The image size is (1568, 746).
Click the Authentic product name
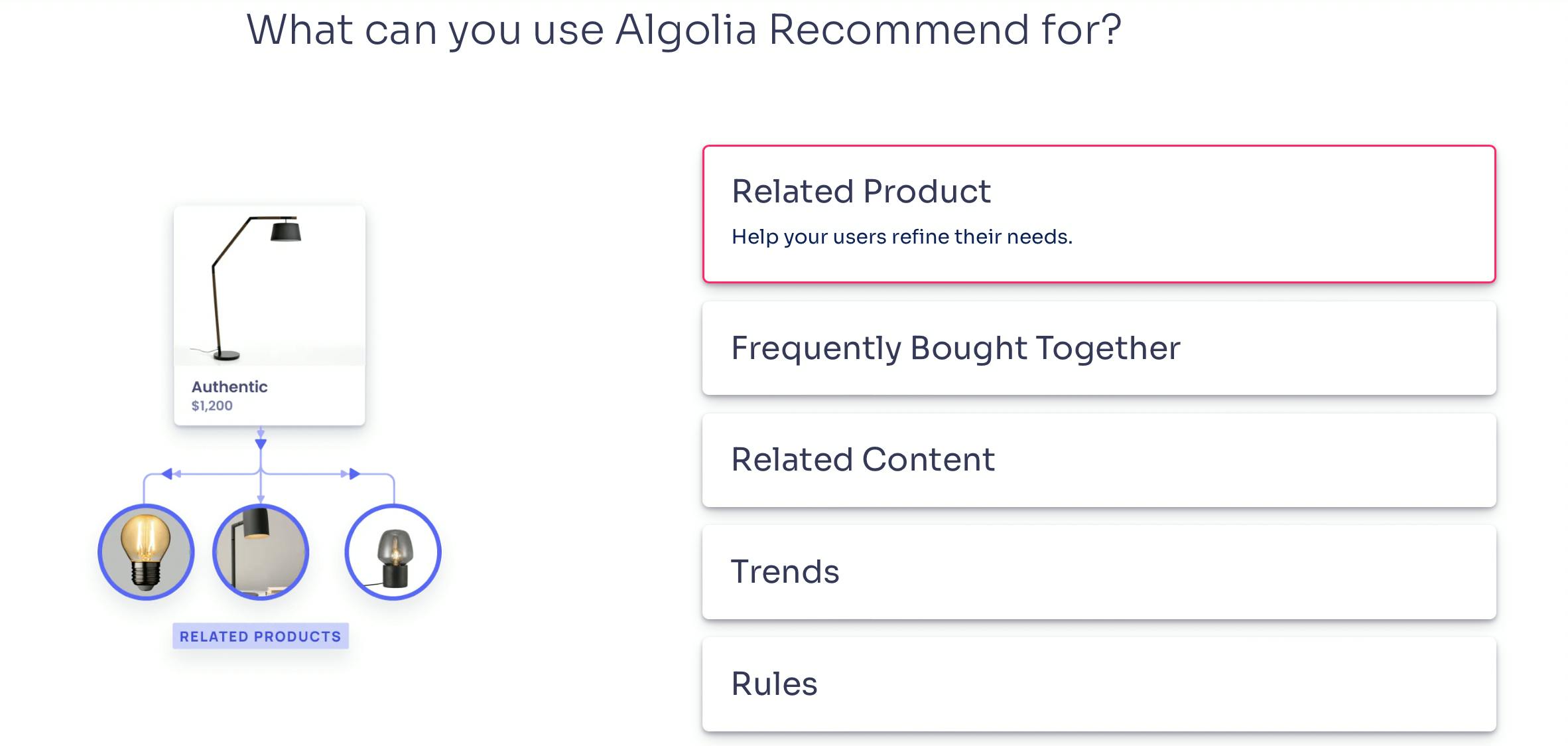coord(229,387)
